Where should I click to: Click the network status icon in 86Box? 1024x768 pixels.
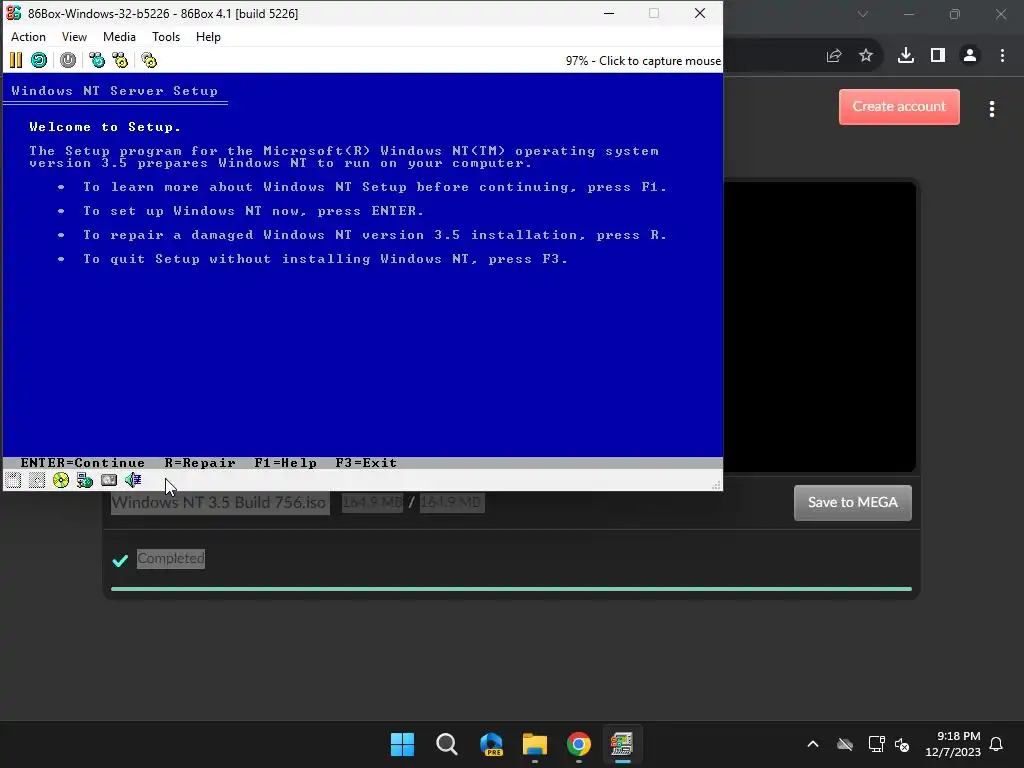(x=85, y=481)
